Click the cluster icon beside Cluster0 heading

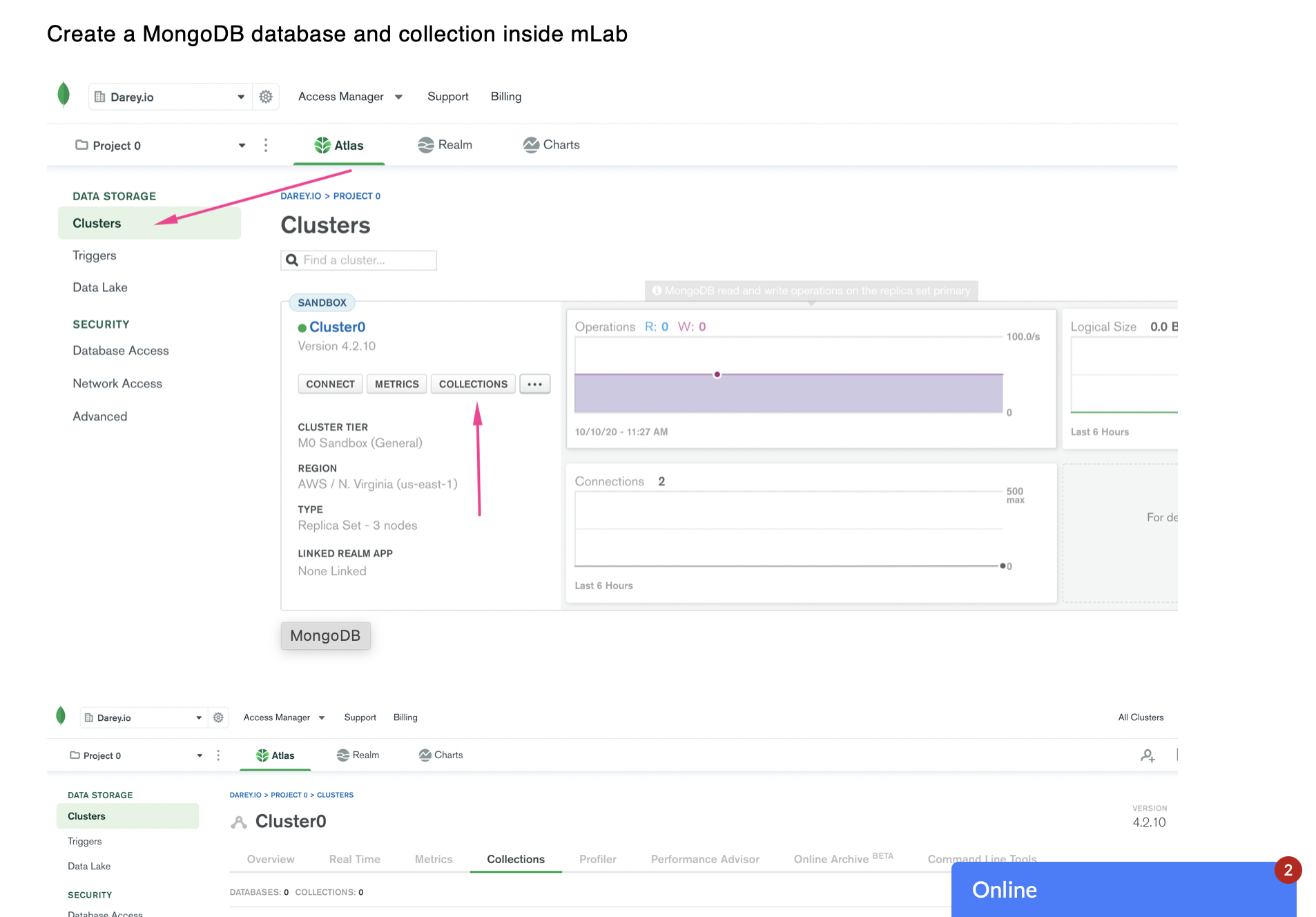click(239, 822)
